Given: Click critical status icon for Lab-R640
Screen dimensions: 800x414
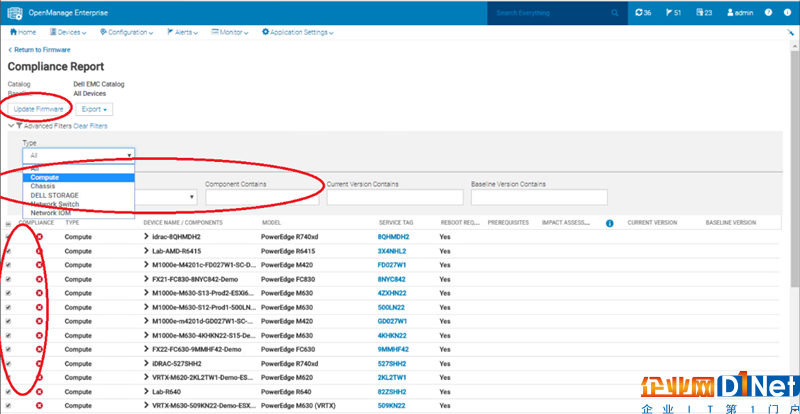Looking at the screenshot, I should tap(39, 392).
